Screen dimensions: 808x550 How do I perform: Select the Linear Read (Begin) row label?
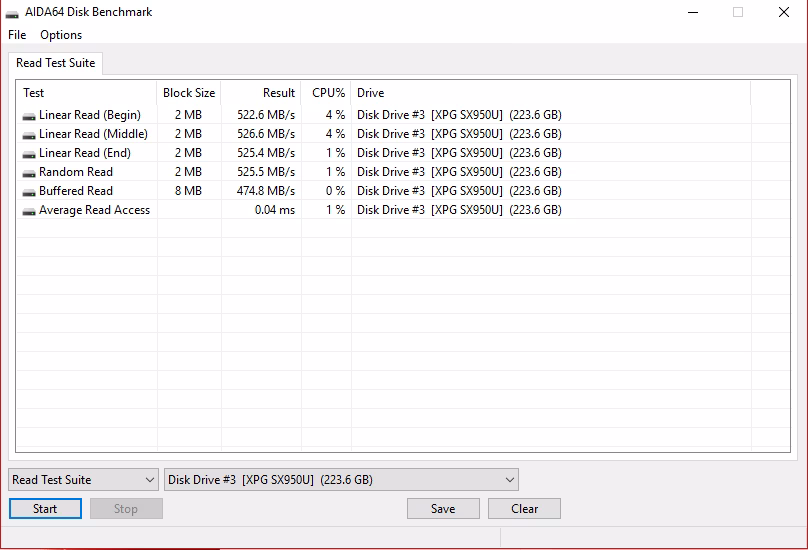pyautogui.click(x=90, y=115)
